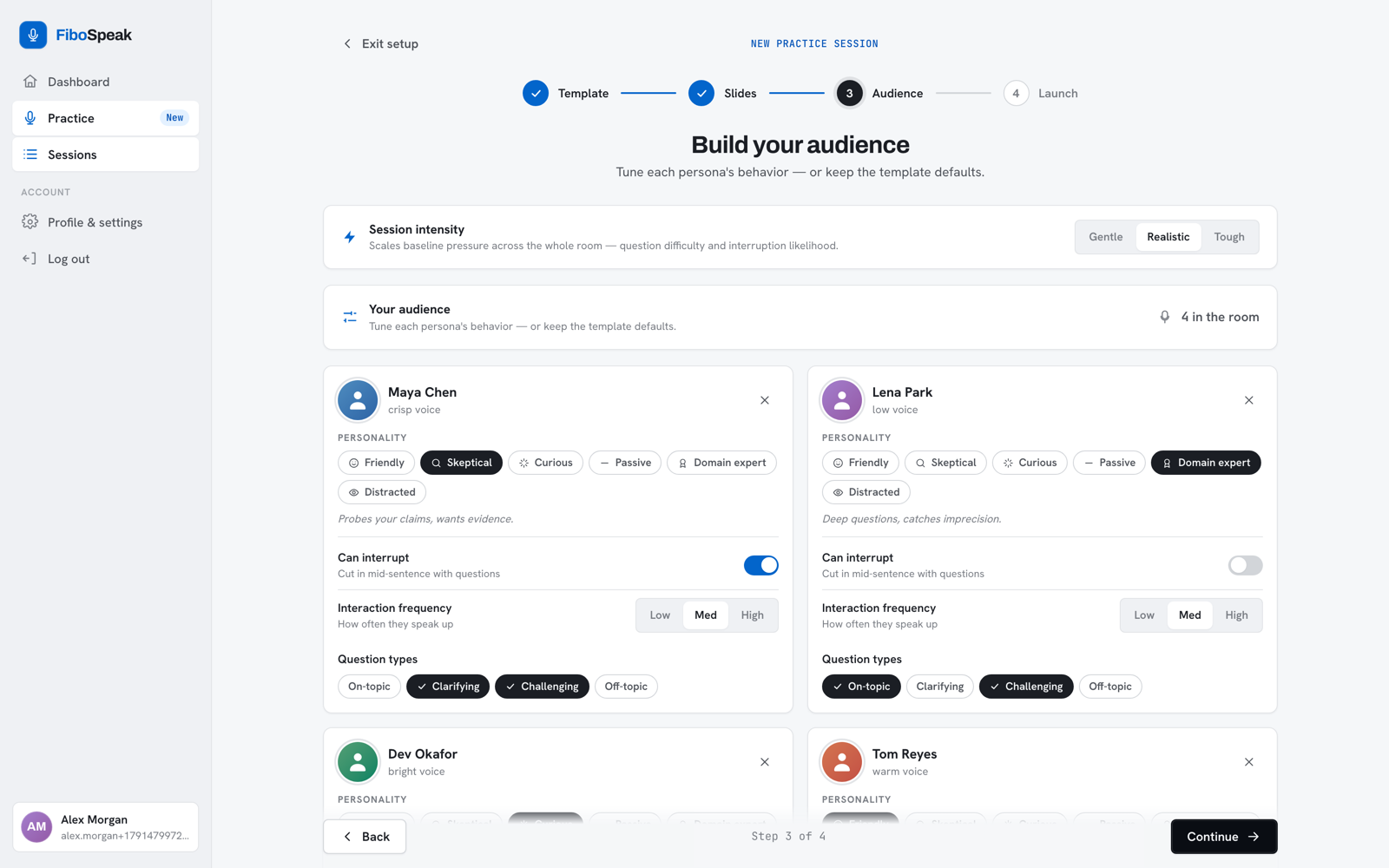Click 'Step 3 of 4' text

point(788,837)
